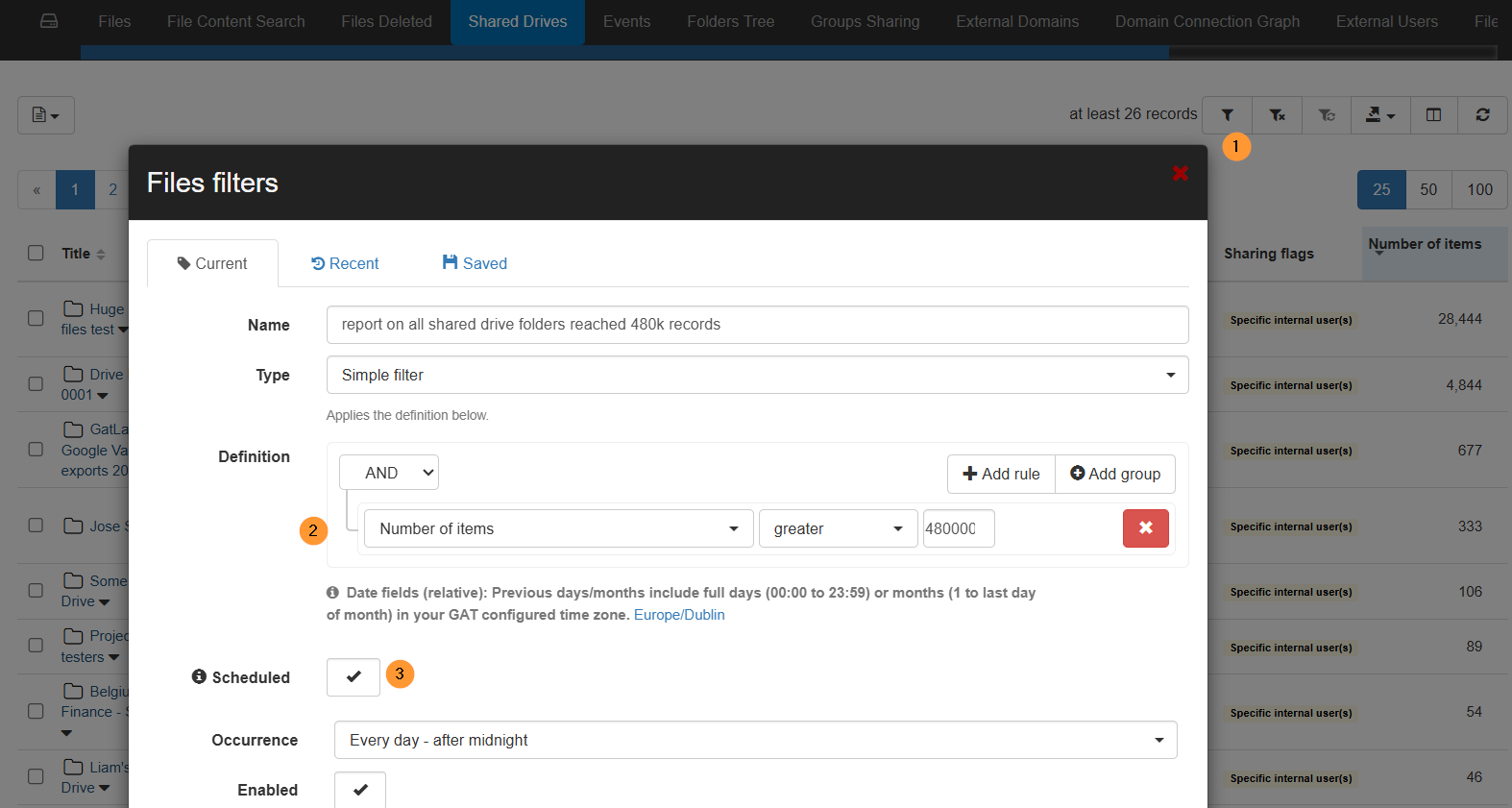Go to previous page arrows
This screenshot has width=1512, height=808.
(x=37, y=190)
